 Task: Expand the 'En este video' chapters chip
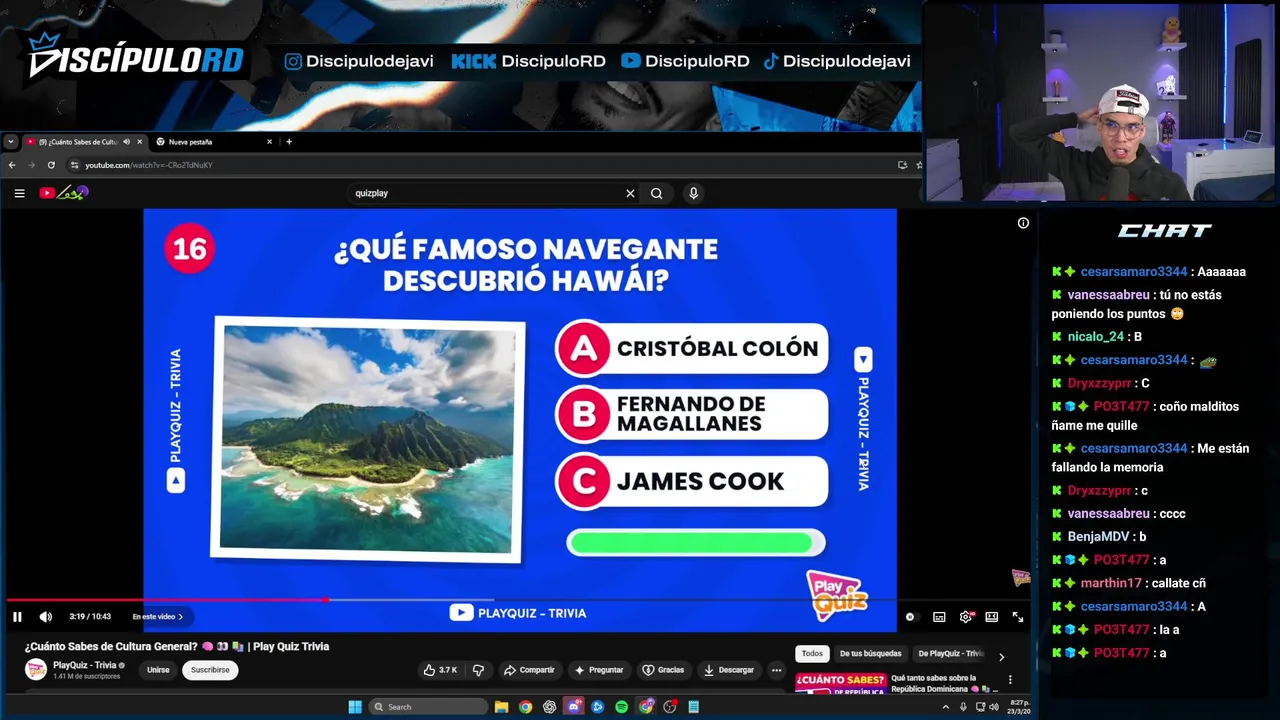pyautogui.click(x=158, y=617)
